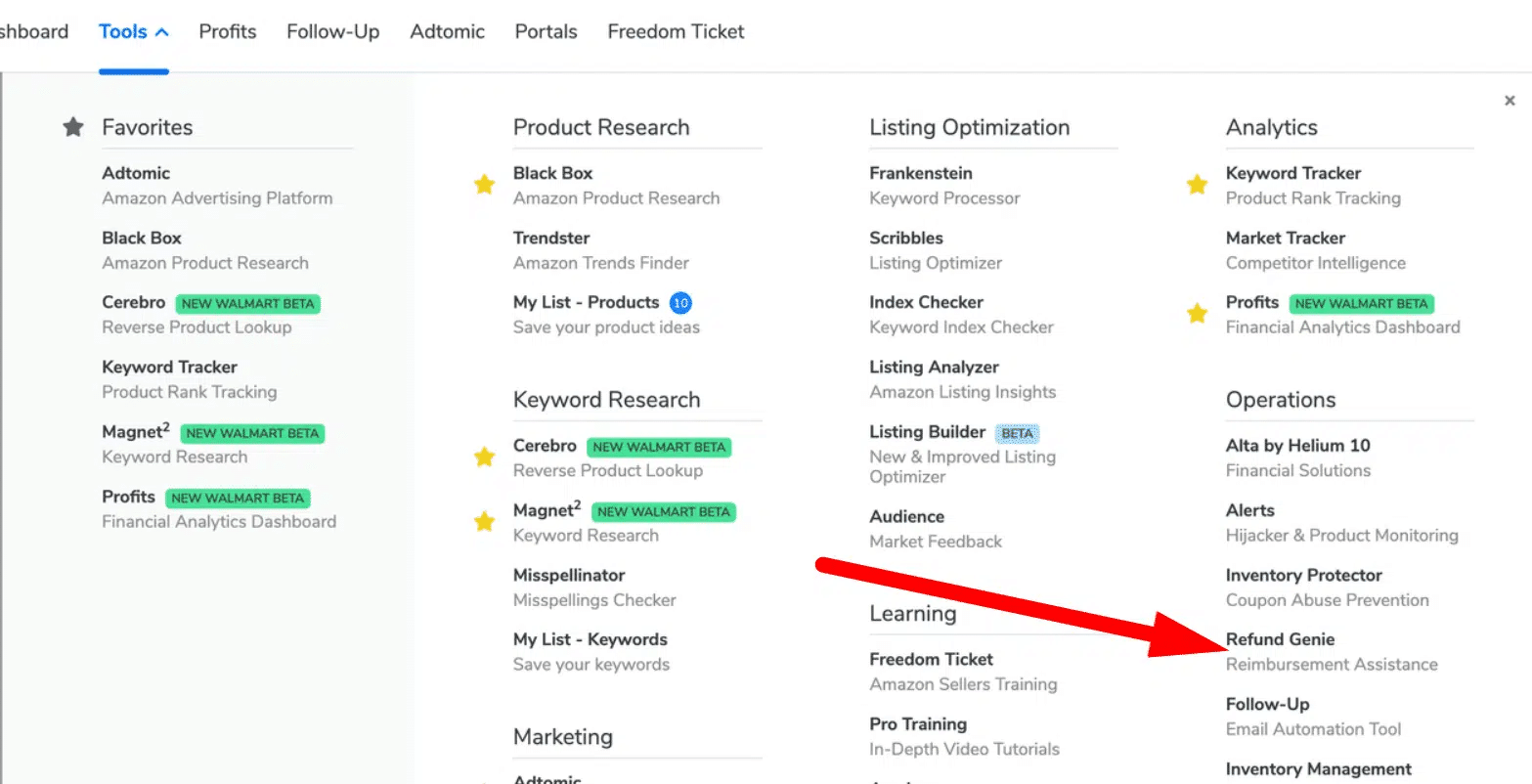
Task: Select Misspellinator misspellings checker
Action: click(x=569, y=575)
